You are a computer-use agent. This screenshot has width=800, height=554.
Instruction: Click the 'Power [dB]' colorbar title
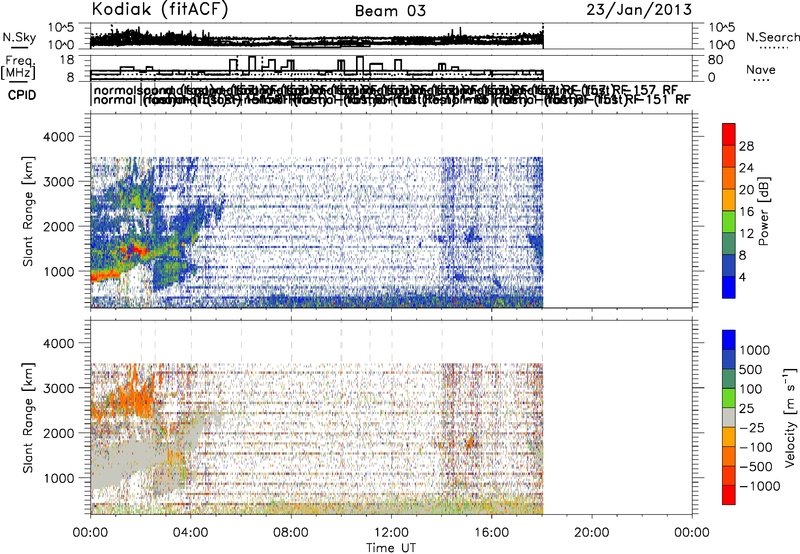pyautogui.click(x=764, y=211)
